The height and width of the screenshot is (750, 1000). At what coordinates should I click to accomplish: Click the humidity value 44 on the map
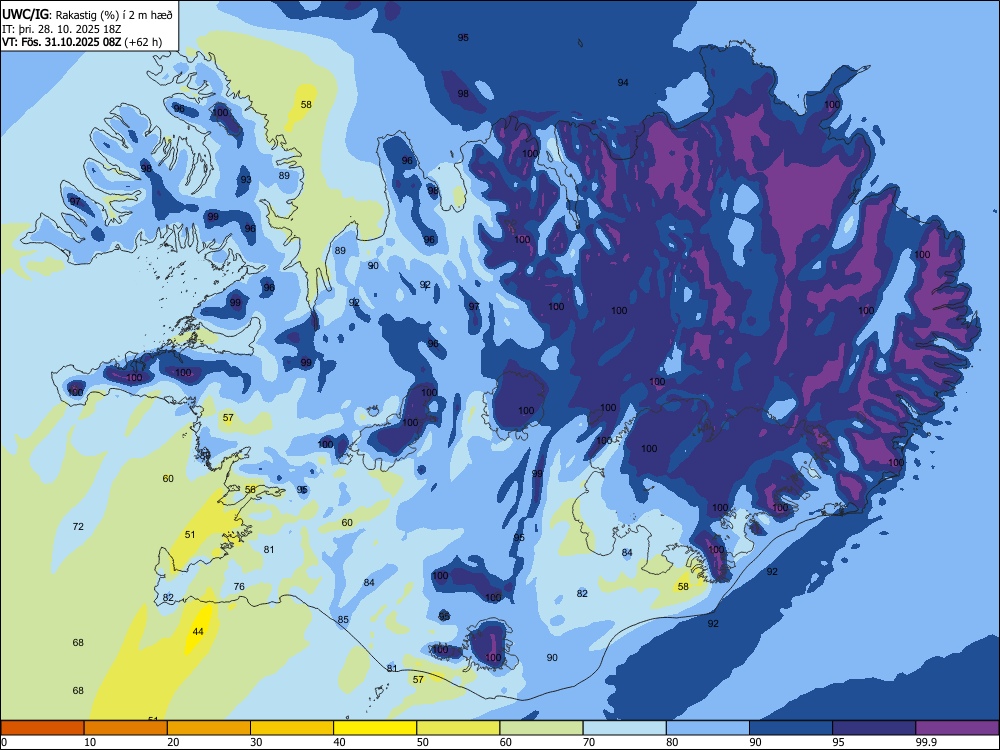[x=198, y=631]
